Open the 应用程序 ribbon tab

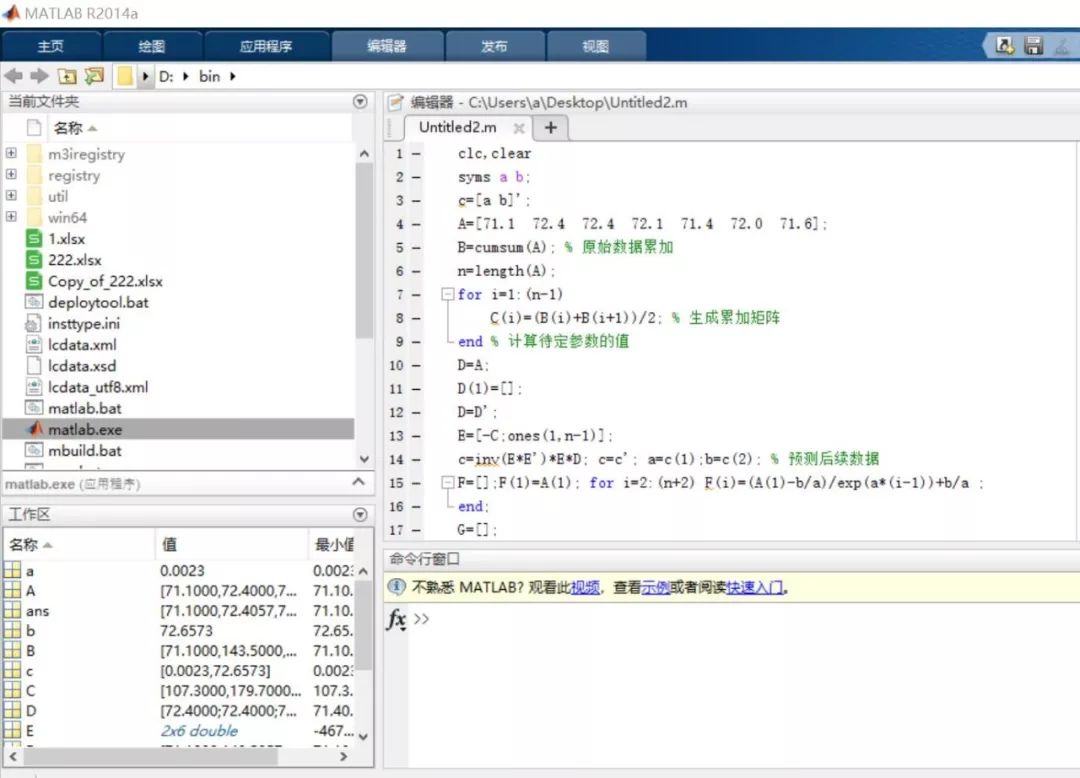267,46
